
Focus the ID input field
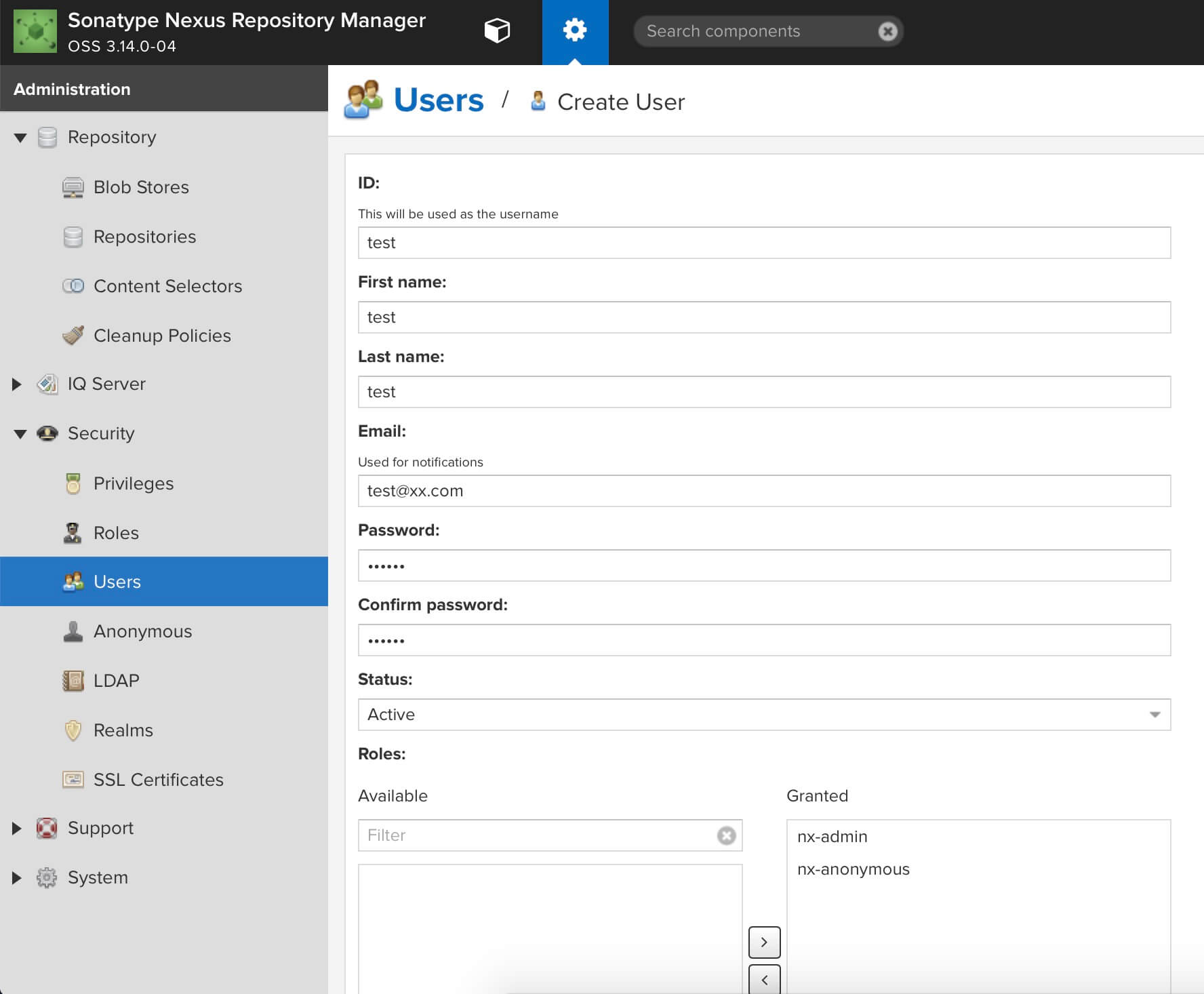(x=764, y=243)
